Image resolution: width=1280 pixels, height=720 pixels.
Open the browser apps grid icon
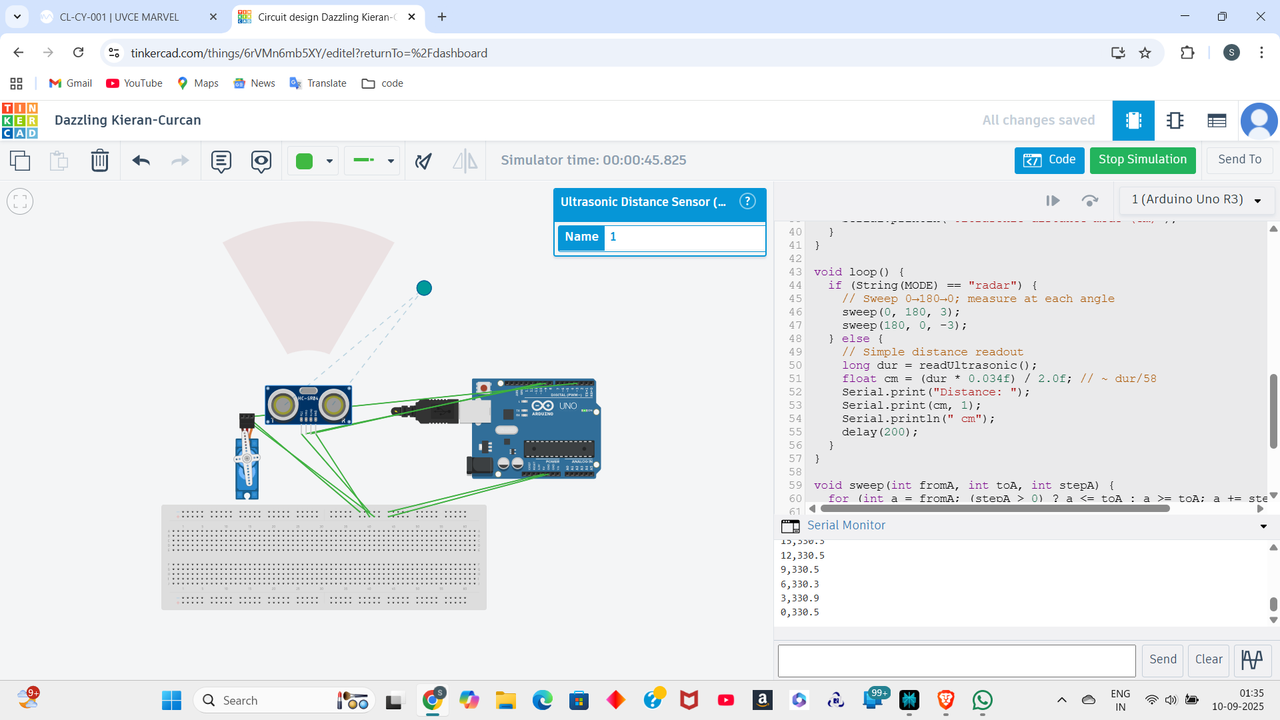pos(16,83)
